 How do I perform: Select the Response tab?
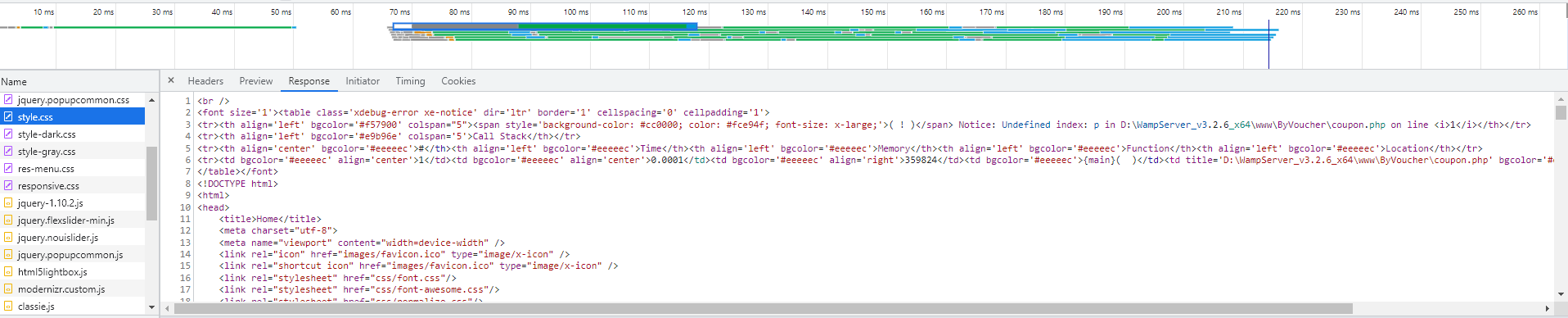tap(309, 81)
